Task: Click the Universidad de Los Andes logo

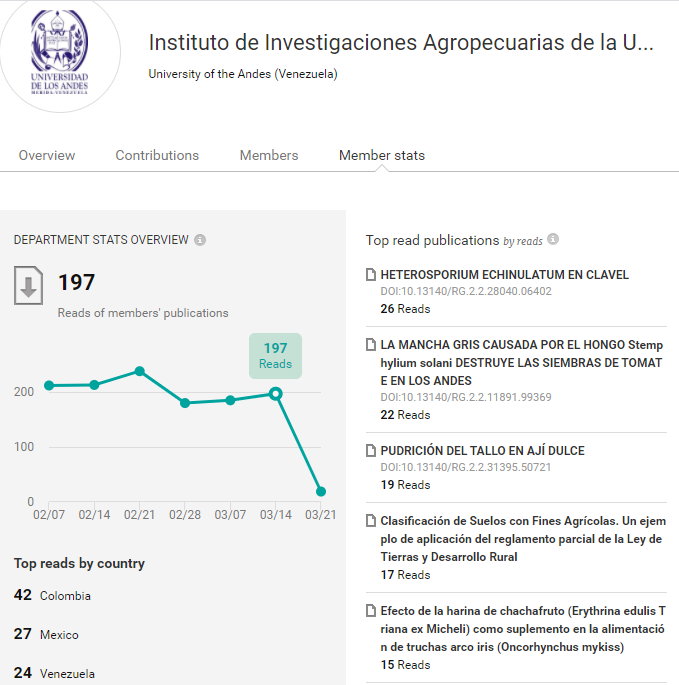Action: (x=60, y=52)
